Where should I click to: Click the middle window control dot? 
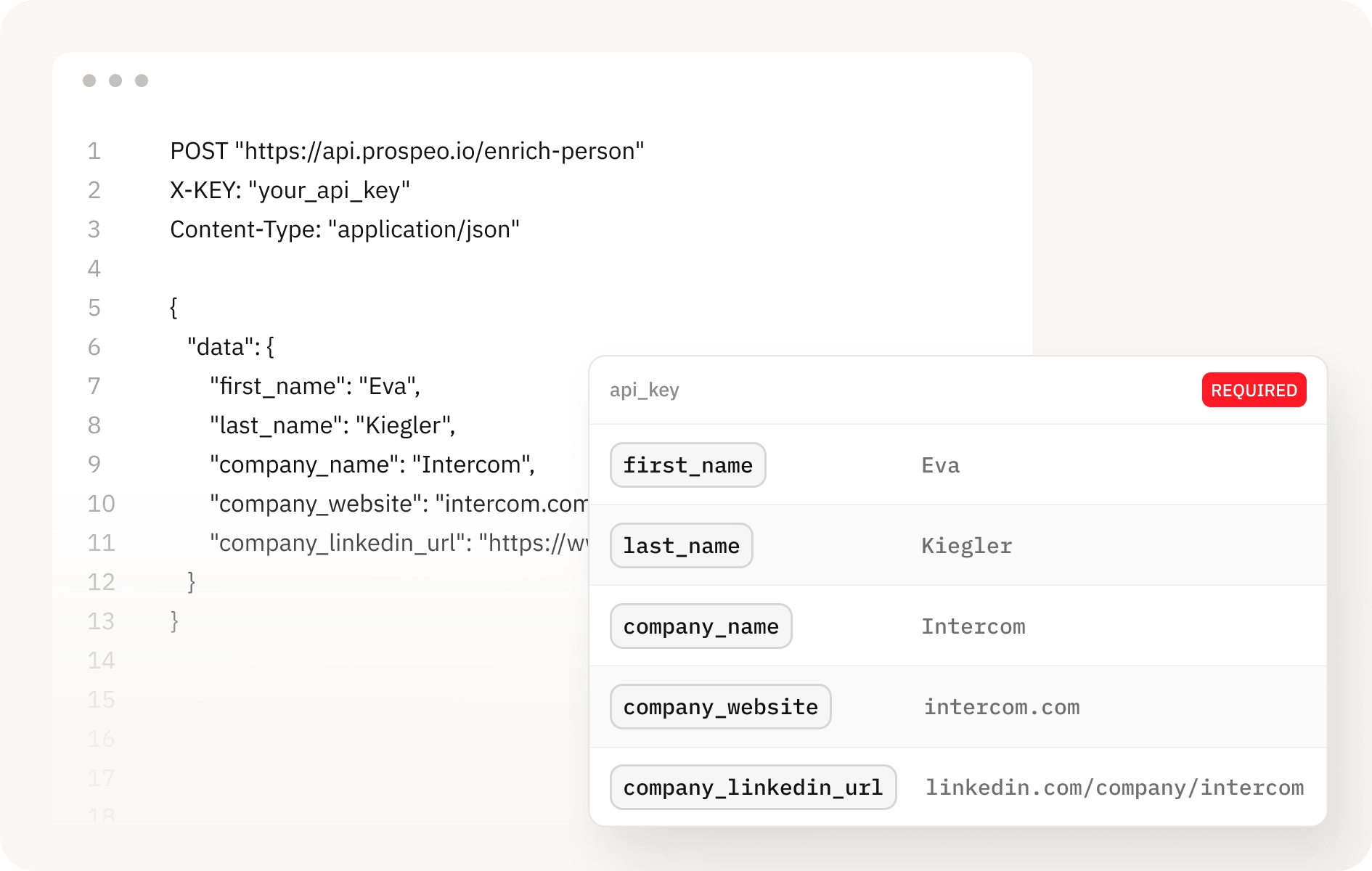pyautogui.click(x=115, y=81)
